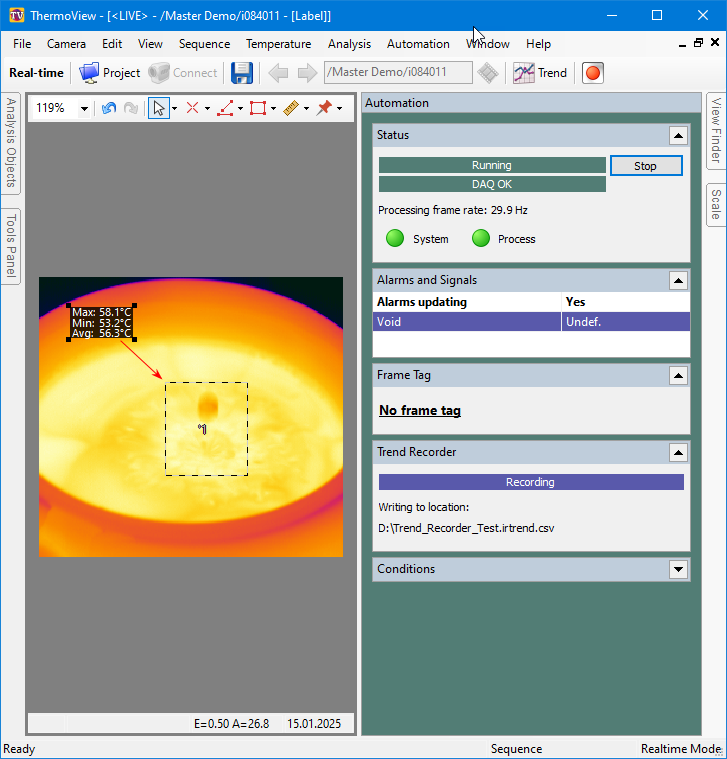Image resolution: width=727 pixels, height=759 pixels.
Task: Click the thermal image view
Action: click(x=191, y=417)
